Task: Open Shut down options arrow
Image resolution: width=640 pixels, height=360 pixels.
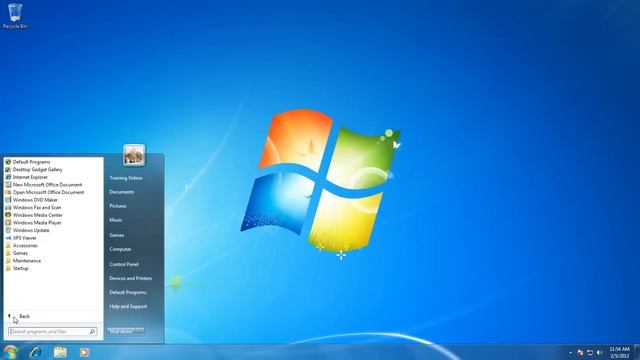Action: pyautogui.click(x=139, y=331)
